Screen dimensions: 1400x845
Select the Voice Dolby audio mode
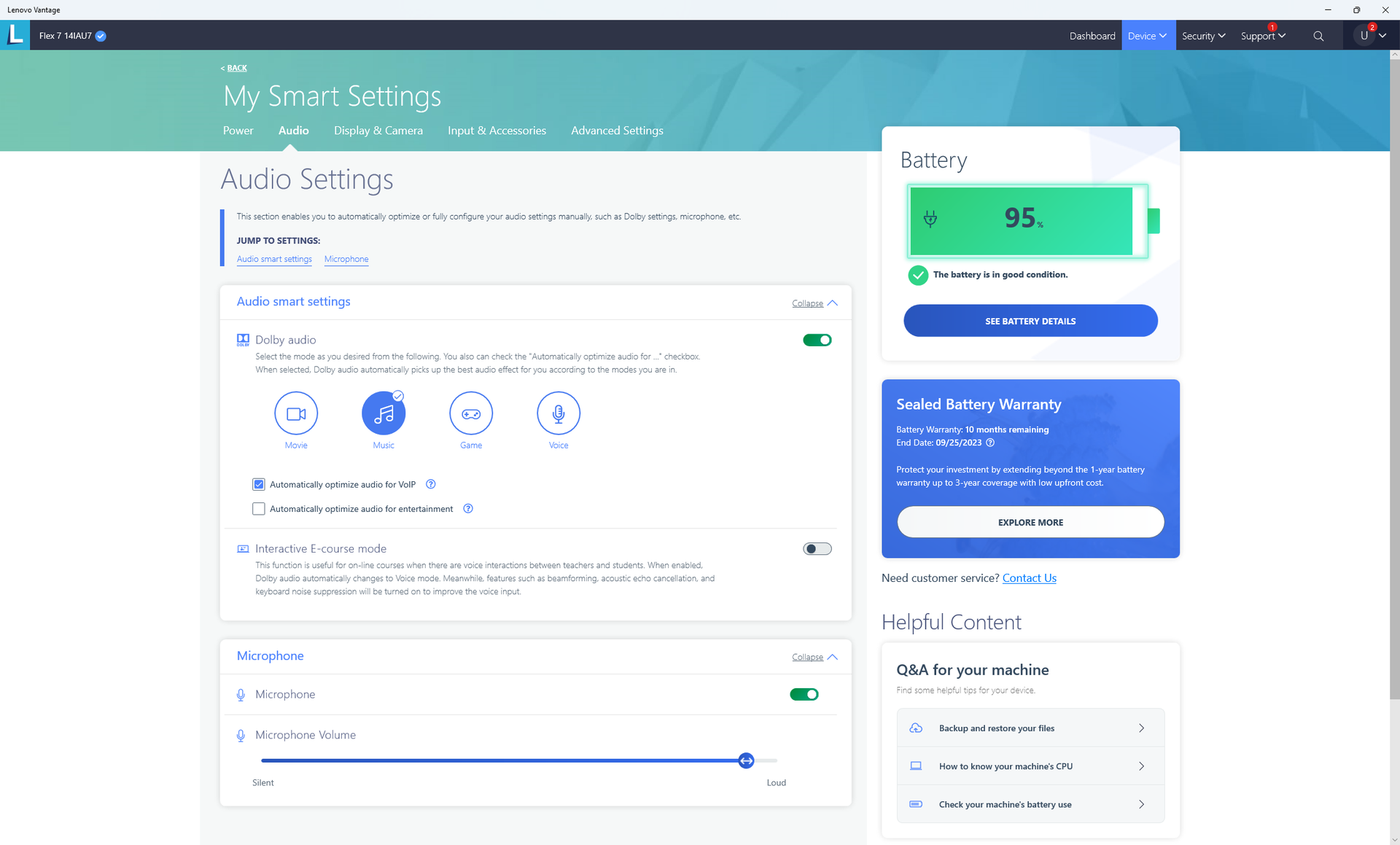559,413
